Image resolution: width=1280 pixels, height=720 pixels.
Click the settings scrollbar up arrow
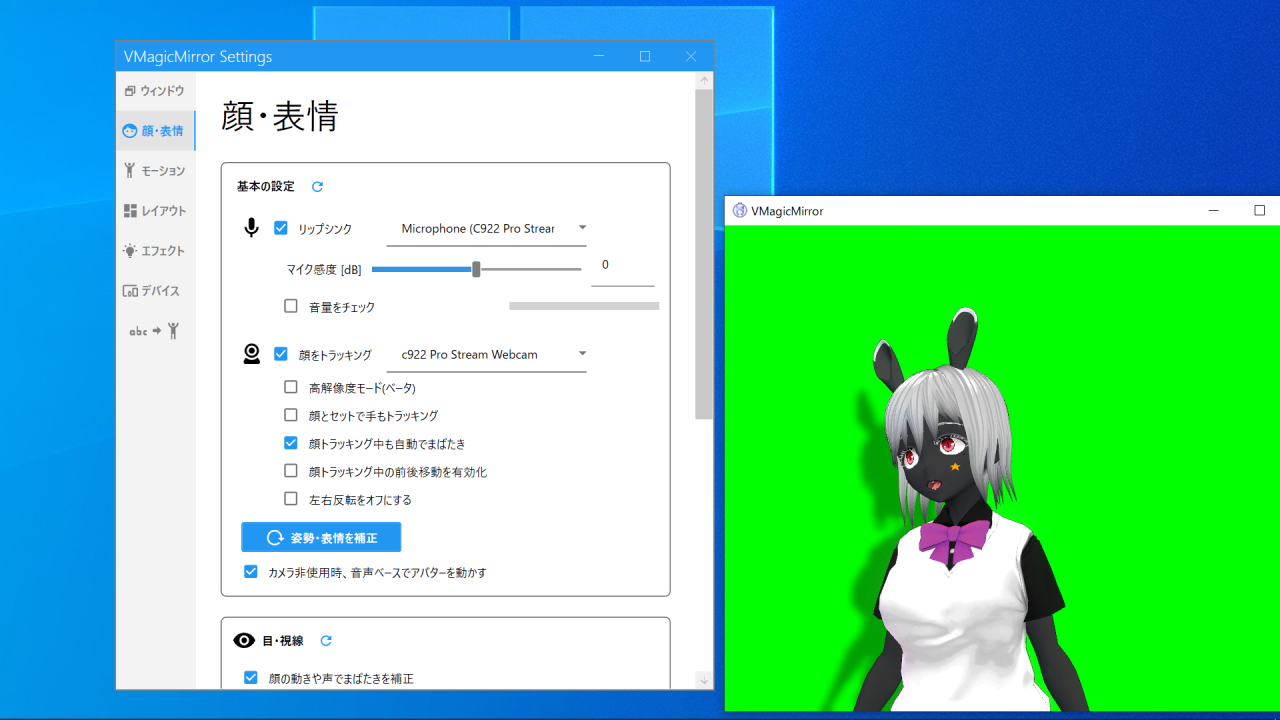[704, 80]
